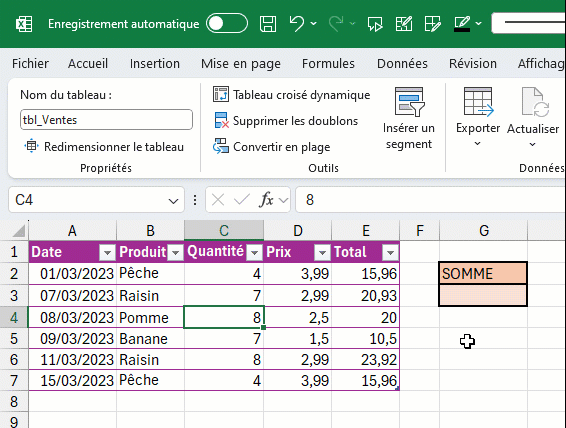Click Insérer un segment label
The image size is (566, 428).
409,136
